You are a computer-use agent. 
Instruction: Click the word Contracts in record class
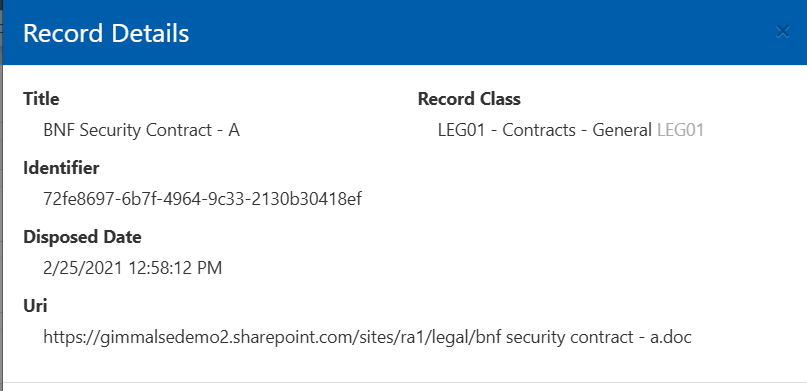(x=539, y=130)
